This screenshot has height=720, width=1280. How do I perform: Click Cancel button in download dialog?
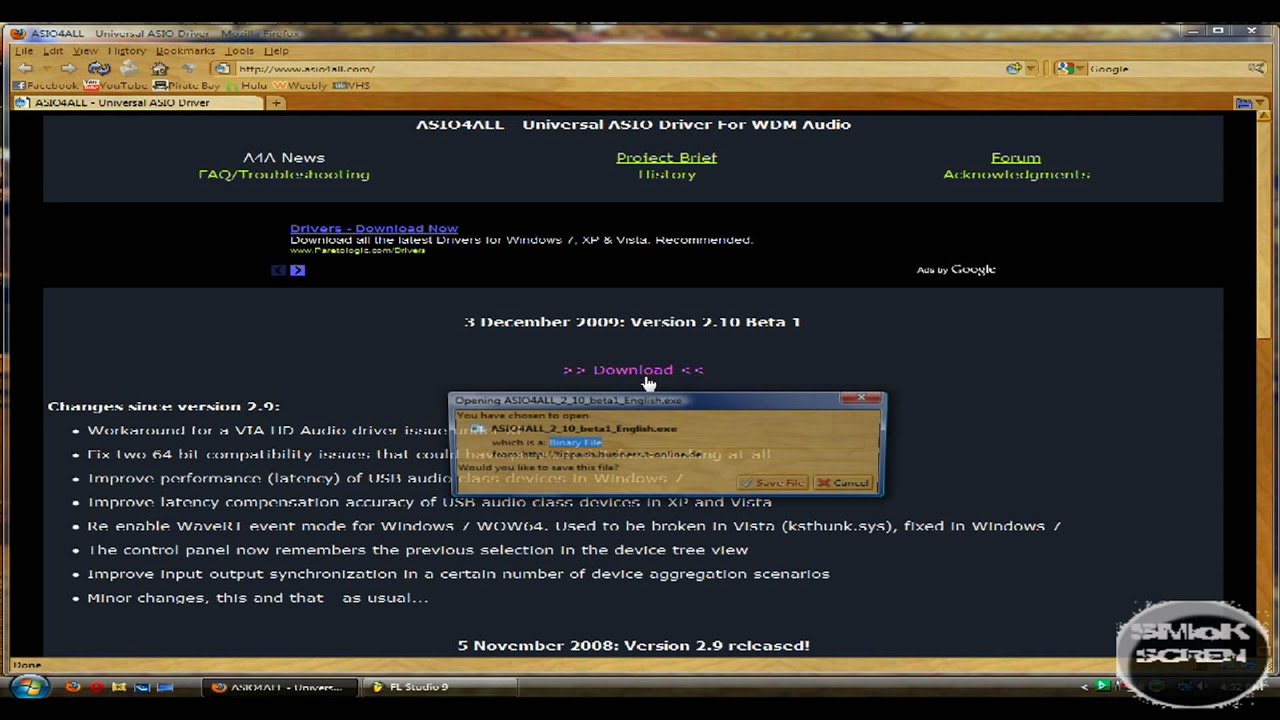[x=843, y=483]
